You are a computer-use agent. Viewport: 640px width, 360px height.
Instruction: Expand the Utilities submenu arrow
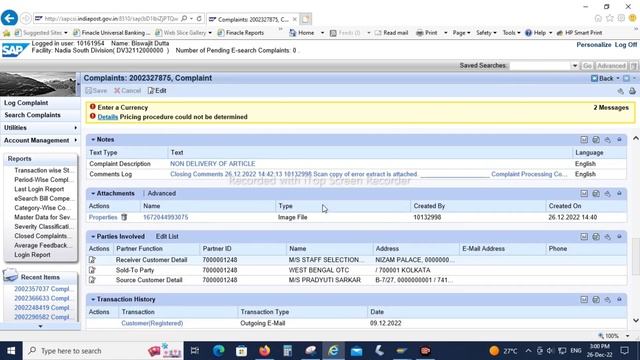click(76, 128)
